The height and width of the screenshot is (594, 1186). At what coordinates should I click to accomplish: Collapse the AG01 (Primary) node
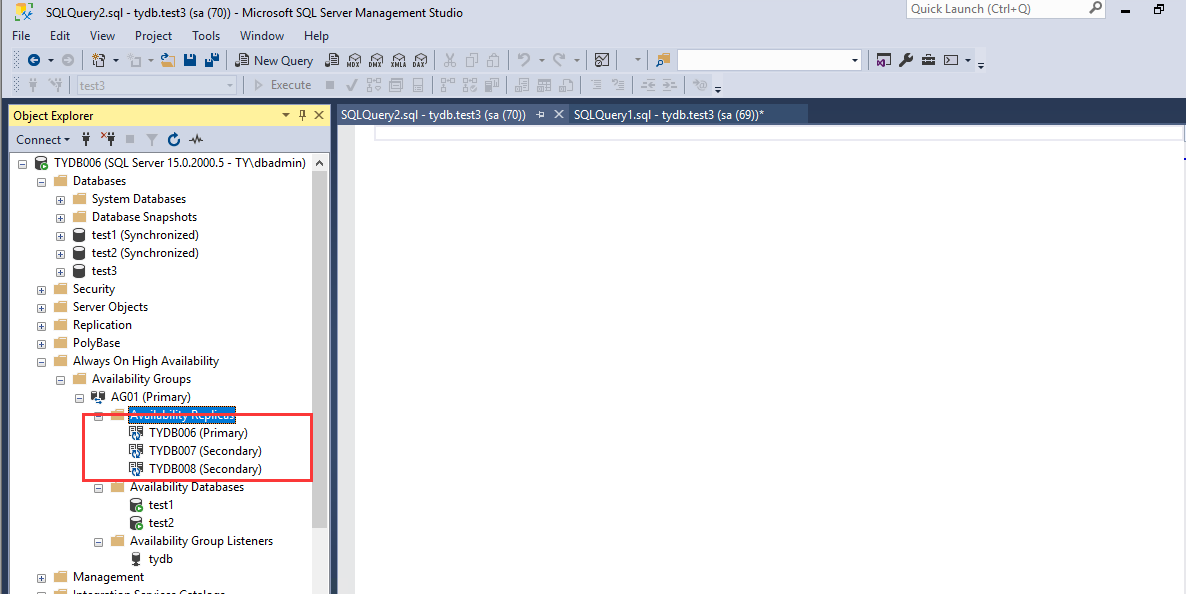pyautogui.click(x=79, y=398)
